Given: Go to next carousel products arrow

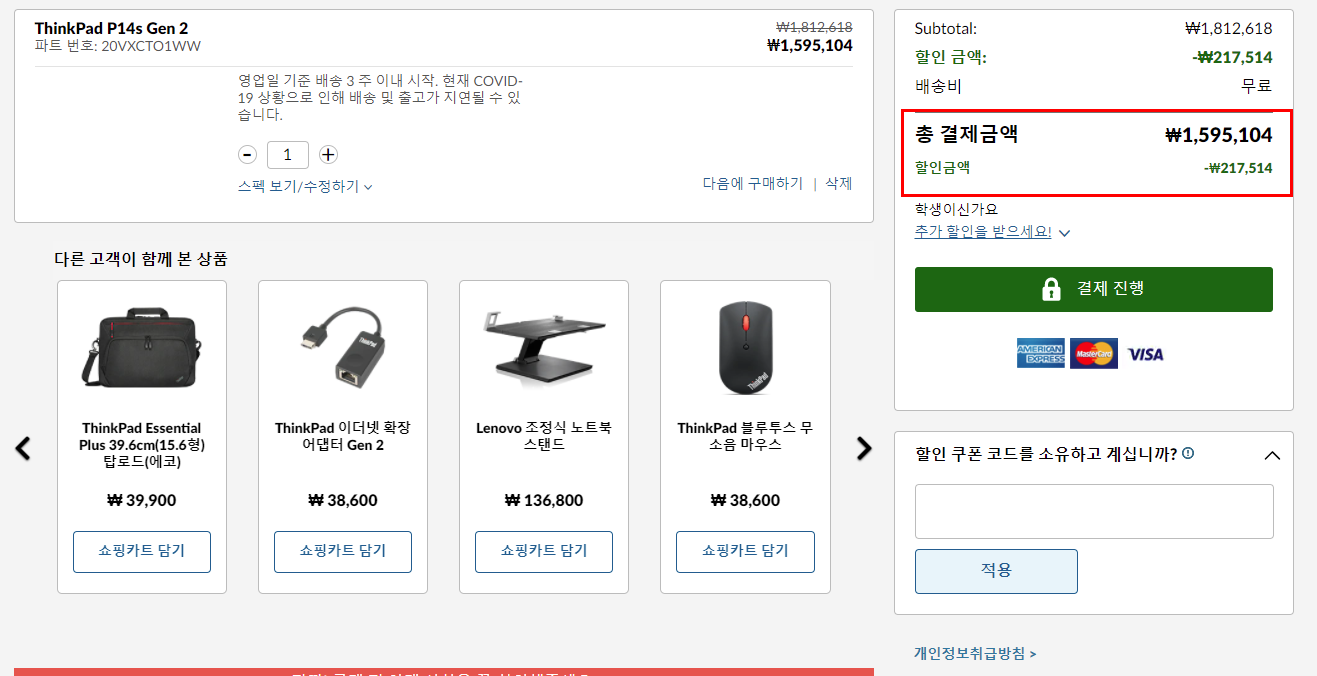Looking at the screenshot, I should (x=864, y=448).
